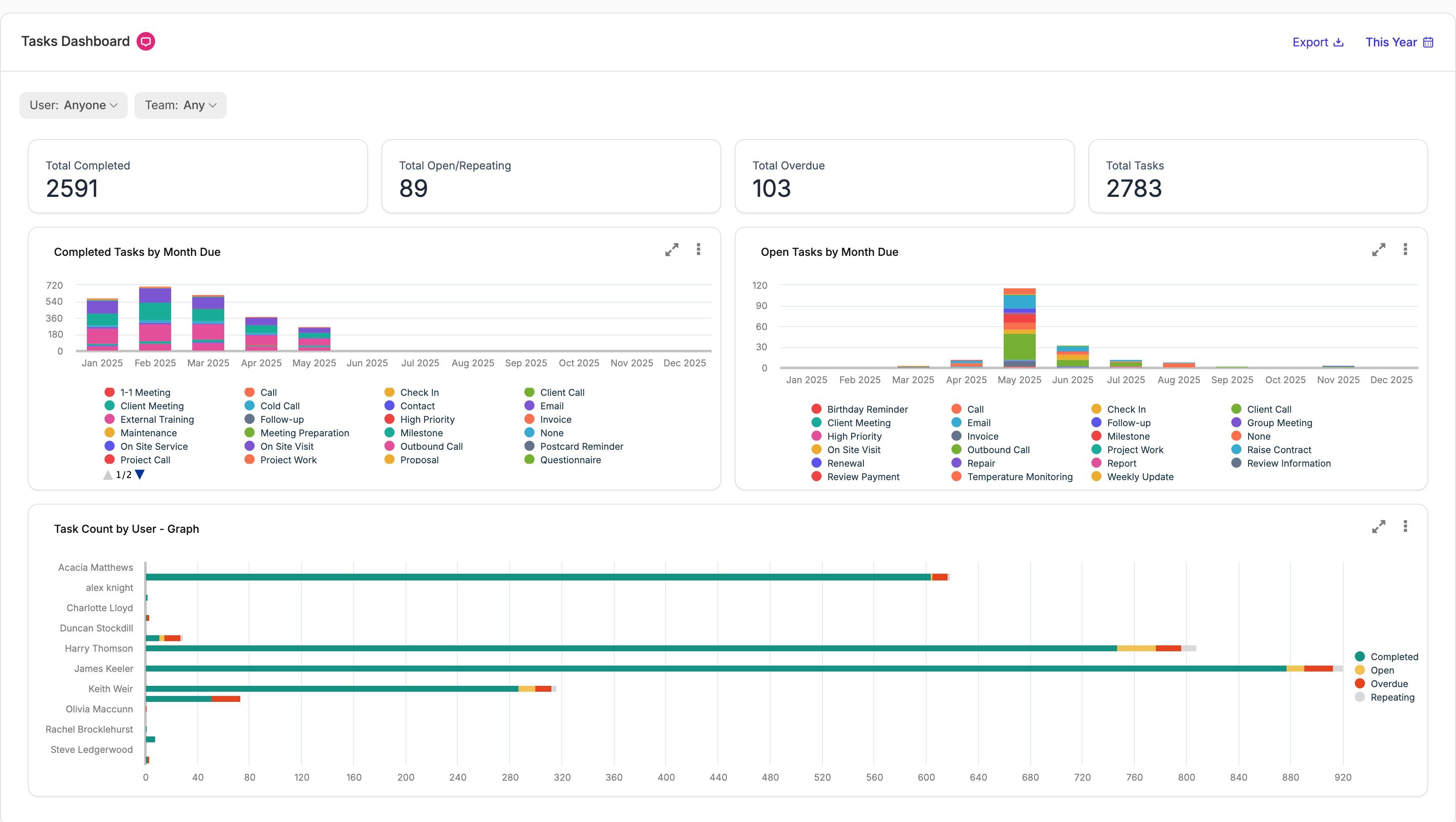Click the Total Completed 2591 card

pos(198,176)
